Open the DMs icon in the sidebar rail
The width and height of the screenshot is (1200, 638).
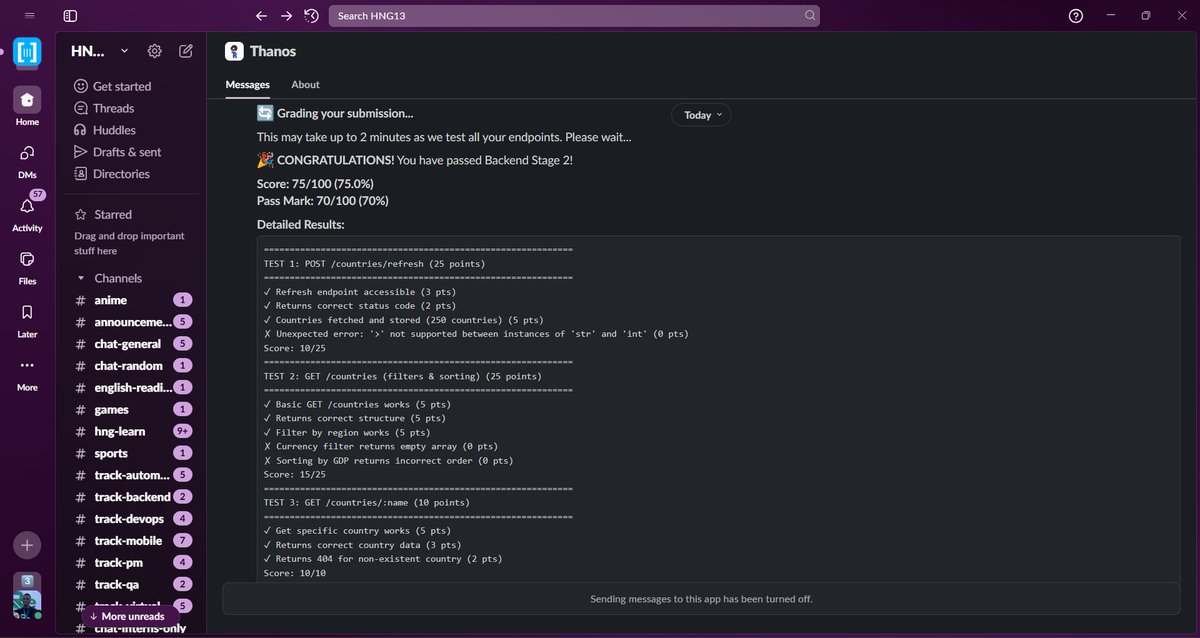point(26,153)
